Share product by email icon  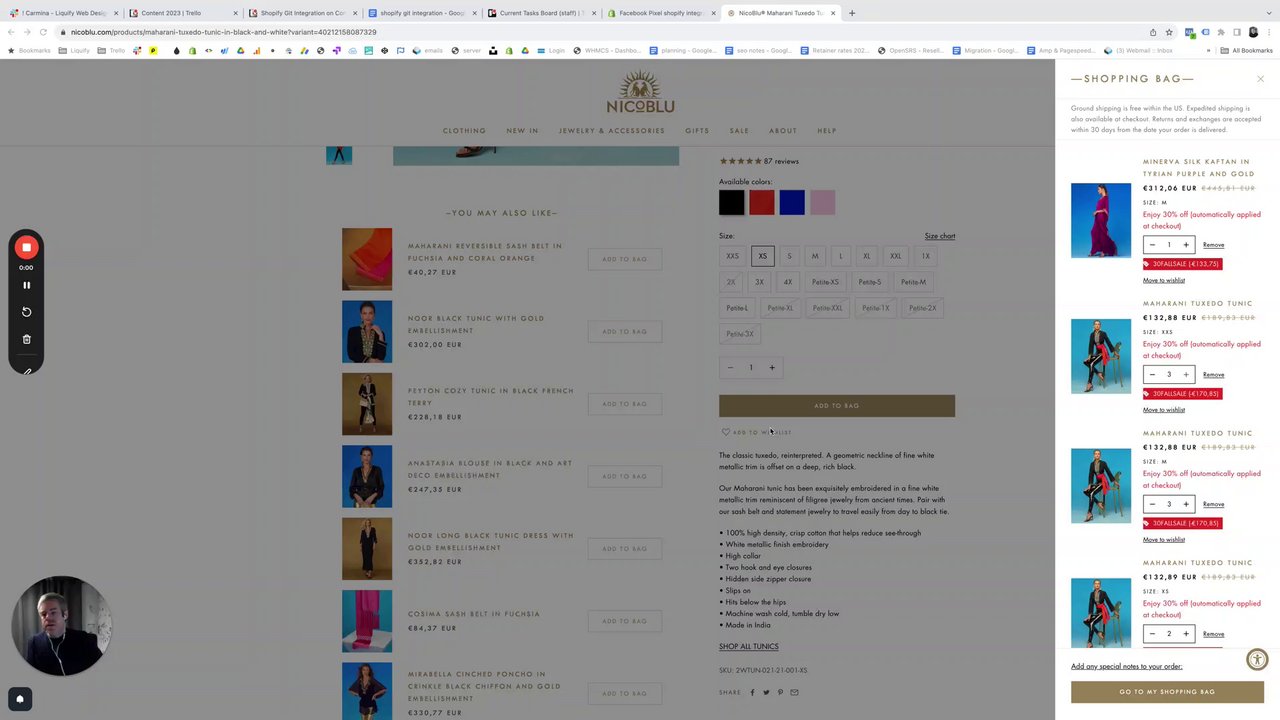794,692
